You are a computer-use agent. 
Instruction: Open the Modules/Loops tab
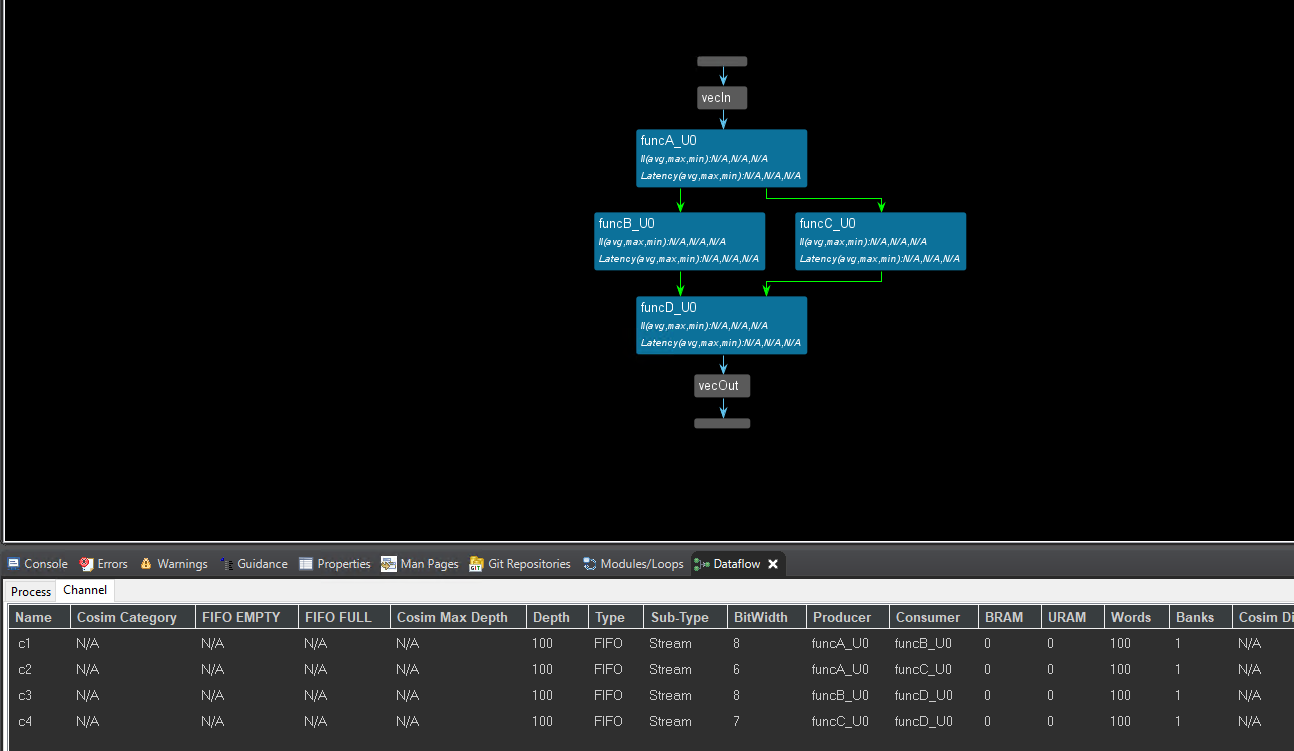point(633,564)
